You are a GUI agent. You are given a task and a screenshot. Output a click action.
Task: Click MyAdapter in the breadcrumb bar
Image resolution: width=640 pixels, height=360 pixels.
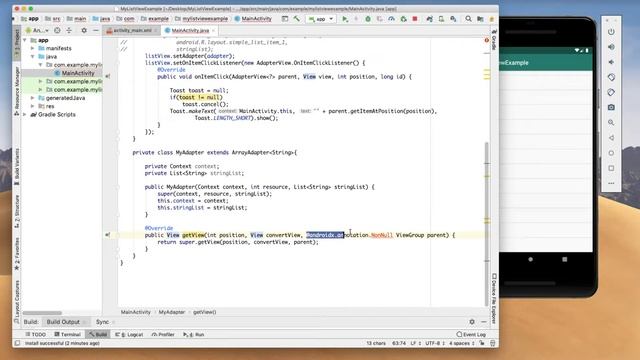171,312
